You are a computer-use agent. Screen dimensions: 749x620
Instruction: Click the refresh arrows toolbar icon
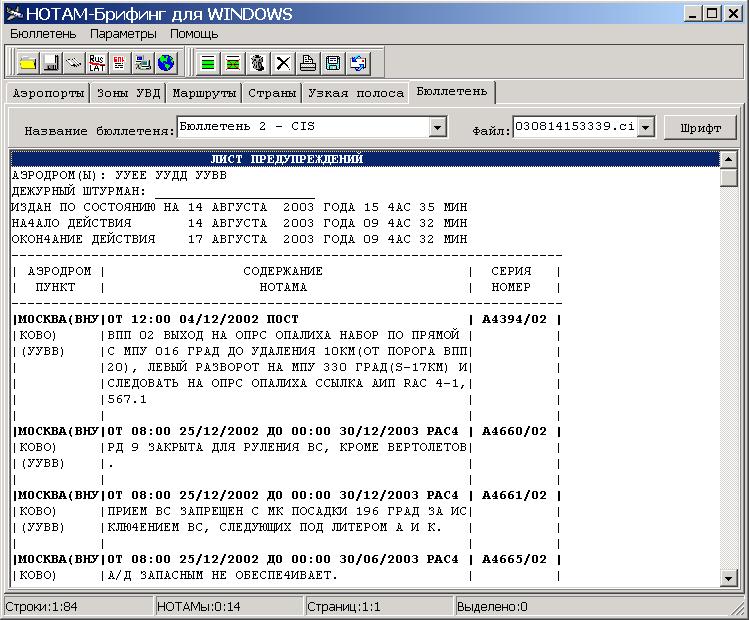click(x=357, y=63)
